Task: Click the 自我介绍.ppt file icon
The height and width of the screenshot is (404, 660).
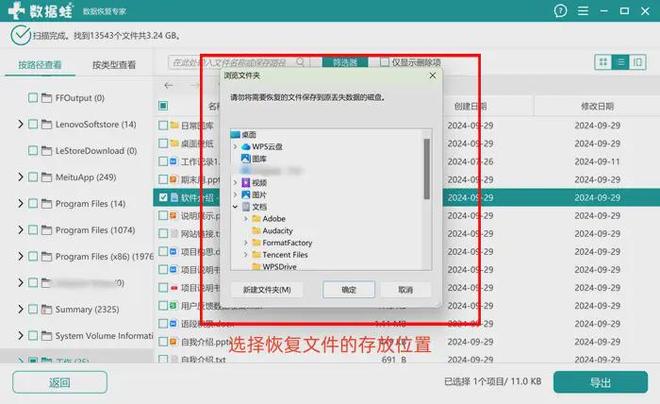Action: pos(173,341)
